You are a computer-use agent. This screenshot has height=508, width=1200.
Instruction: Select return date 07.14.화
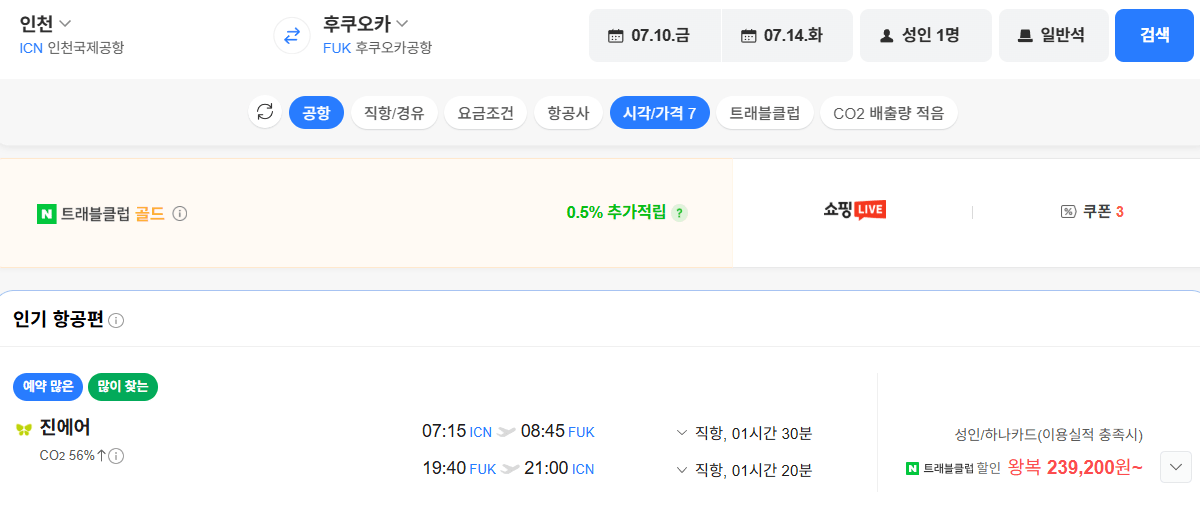(787, 36)
